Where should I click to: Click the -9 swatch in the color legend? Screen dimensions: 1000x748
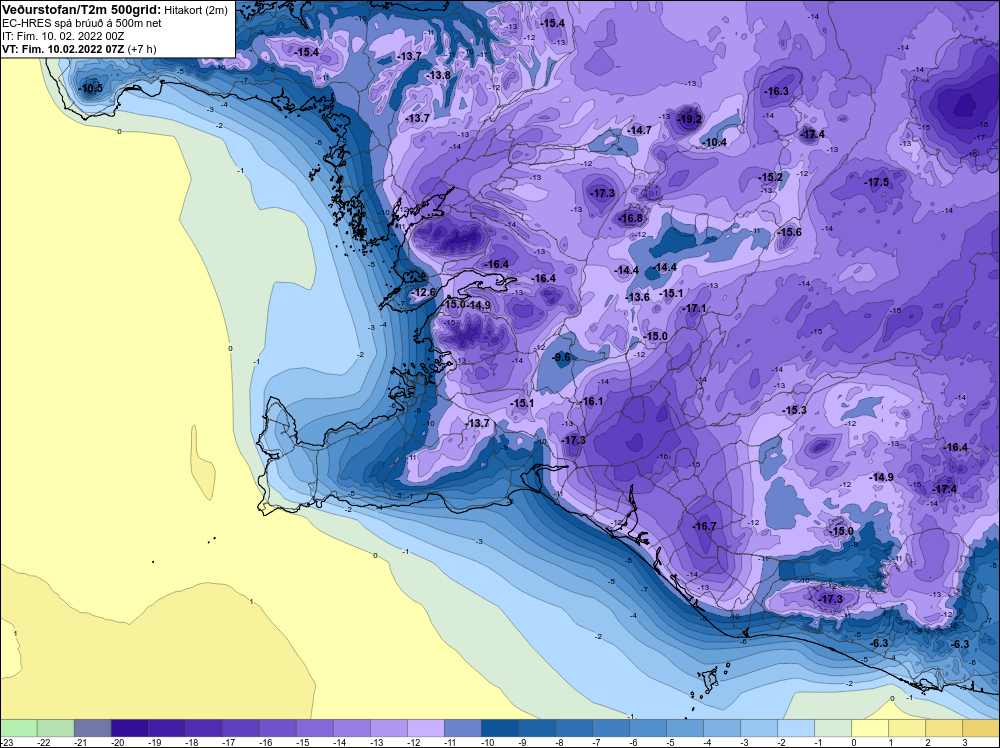(536, 728)
